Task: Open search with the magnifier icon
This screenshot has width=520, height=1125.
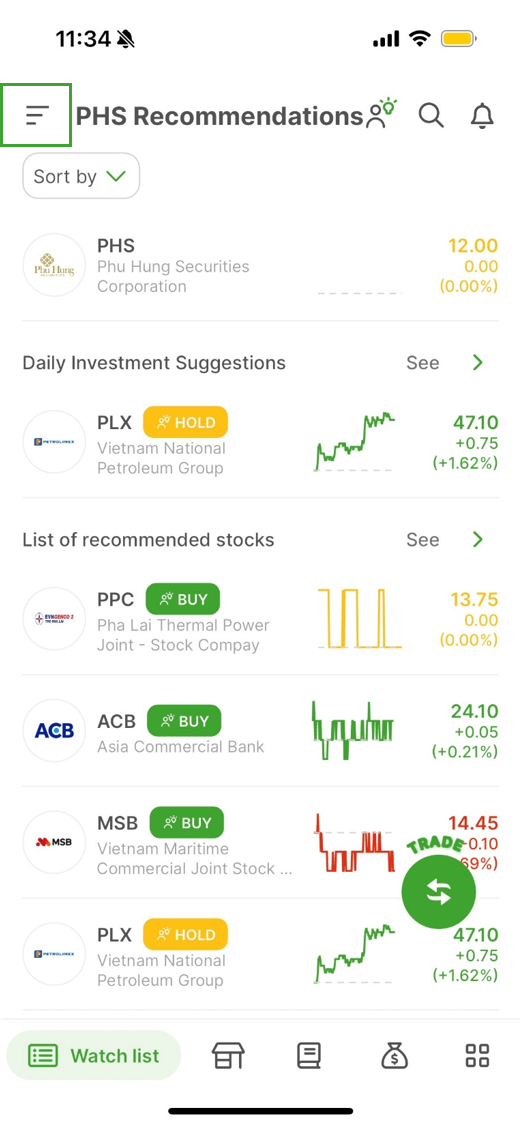Action: pyautogui.click(x=431, y=115)
